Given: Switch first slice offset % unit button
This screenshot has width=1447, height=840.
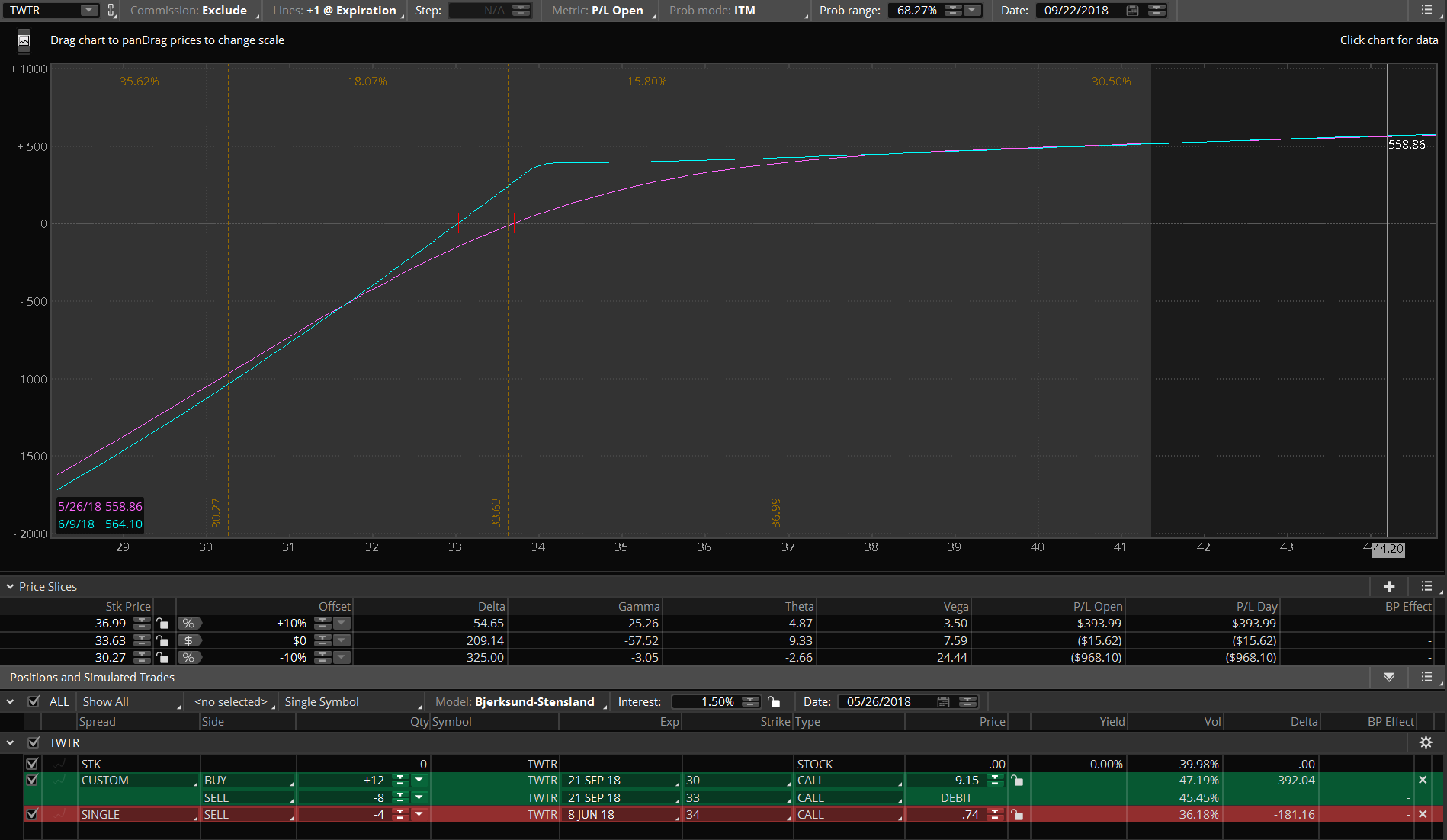Looking at the screenshot, I should point(188,624).
